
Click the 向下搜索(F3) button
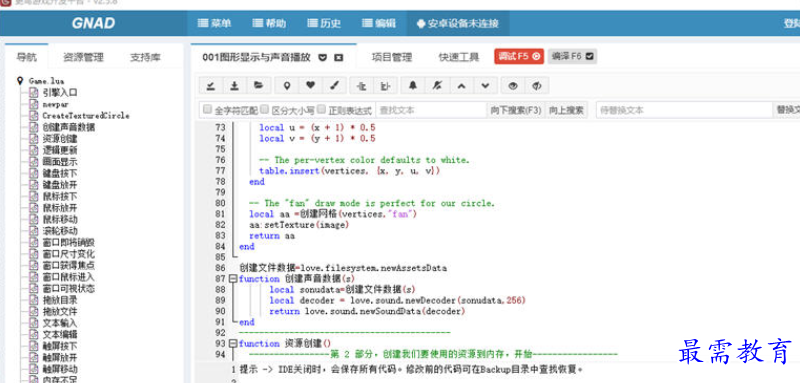coord(516,110)
